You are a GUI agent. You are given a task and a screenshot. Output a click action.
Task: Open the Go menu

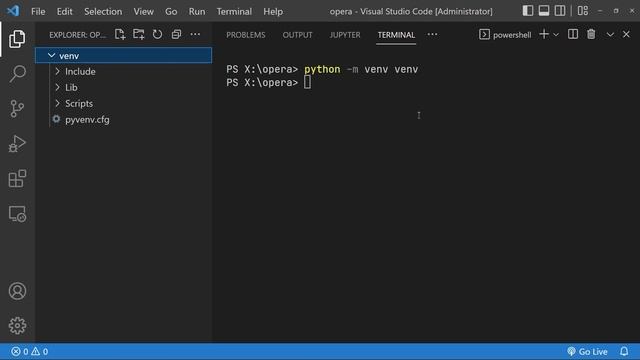click(x=171, y=11)
